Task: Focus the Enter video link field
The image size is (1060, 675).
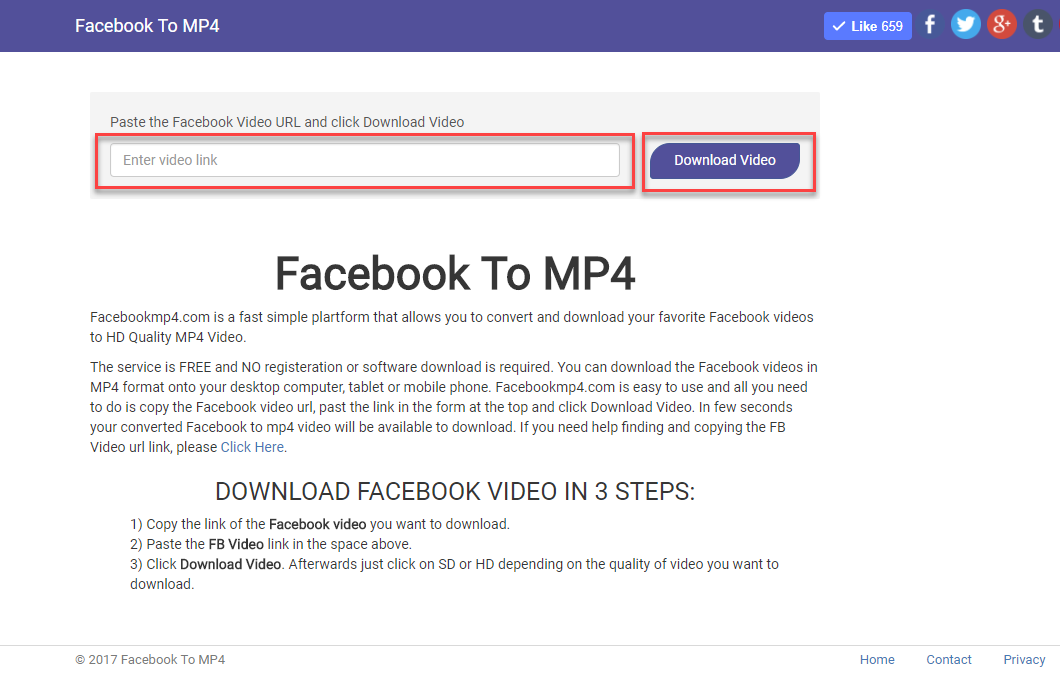Action: click(365, 160)
